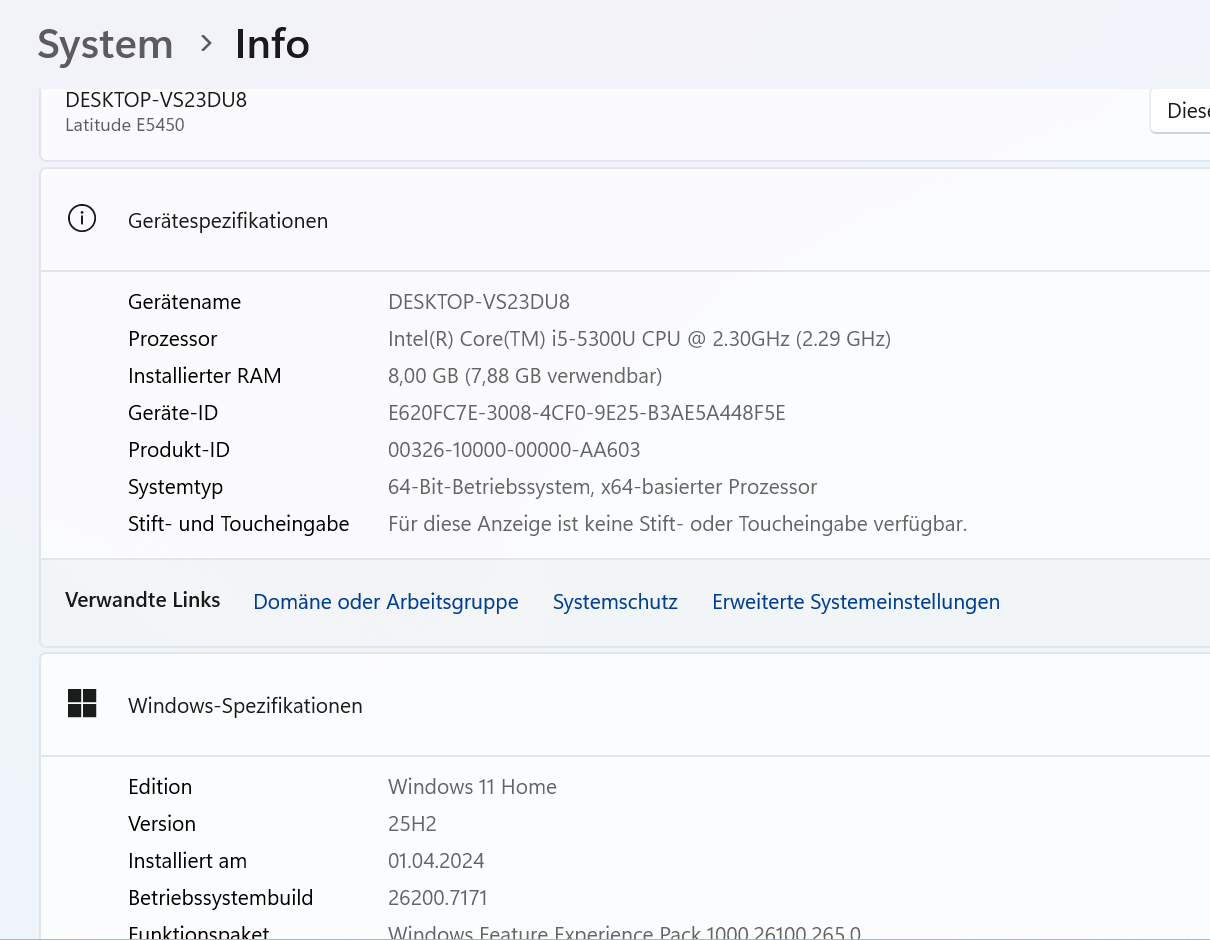
Task: Click the Windows logo icon beside Windows-Spezifikationen
Action: pyautogui.click(x=82, y=704)
